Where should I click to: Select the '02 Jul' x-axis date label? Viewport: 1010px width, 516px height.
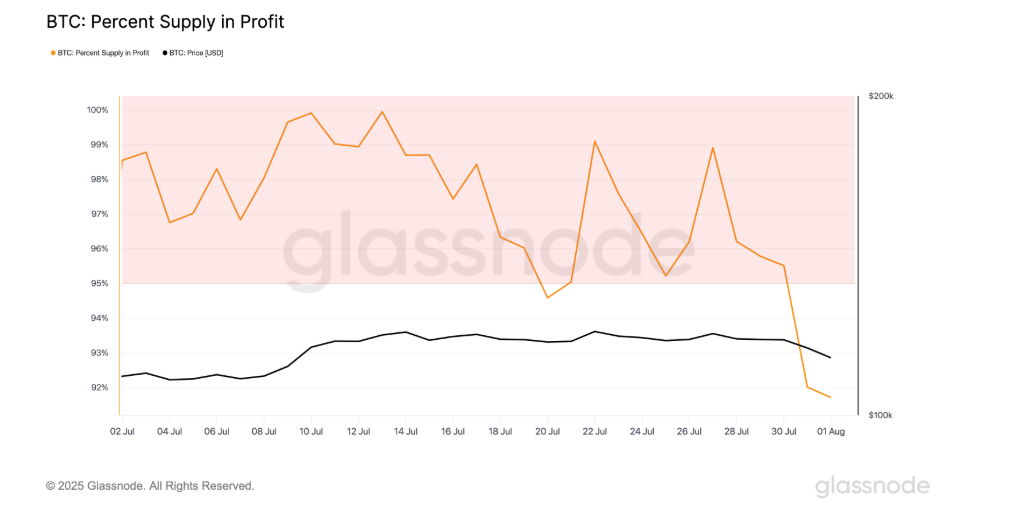tap(122, 432)
